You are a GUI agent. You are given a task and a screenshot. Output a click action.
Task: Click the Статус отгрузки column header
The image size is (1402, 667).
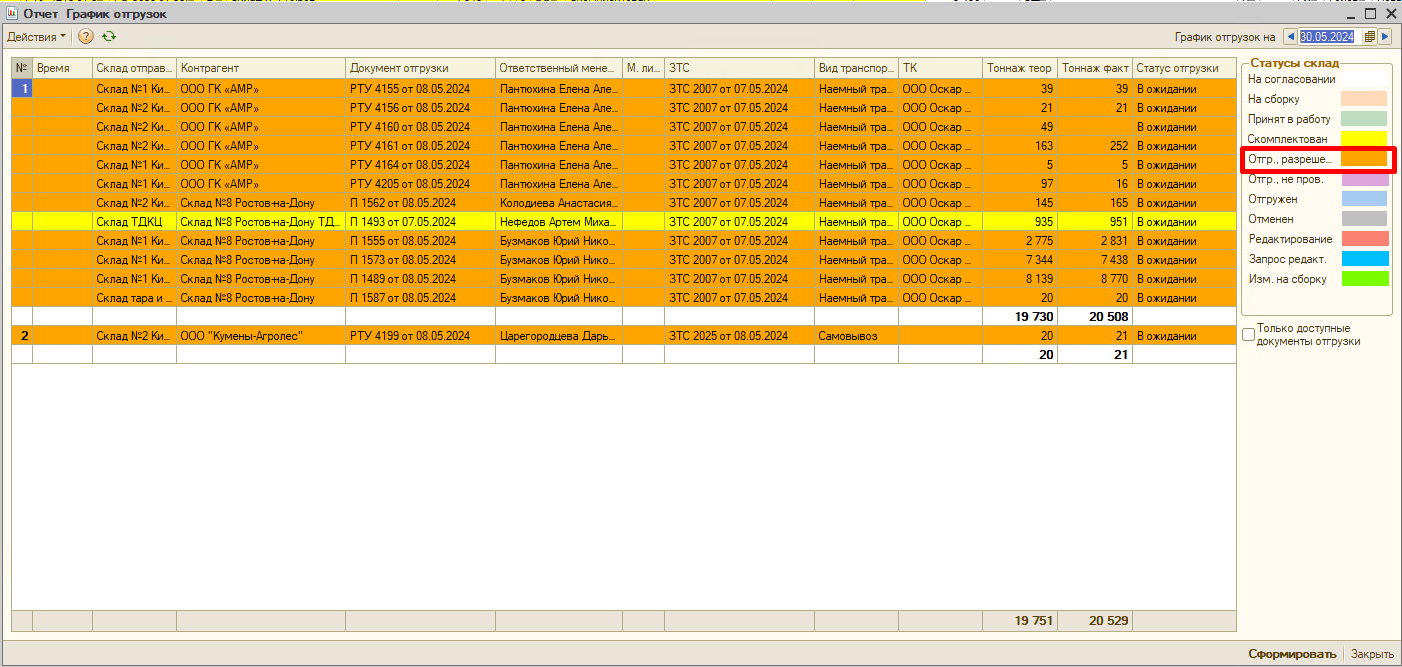click(x=1184, y=68)
